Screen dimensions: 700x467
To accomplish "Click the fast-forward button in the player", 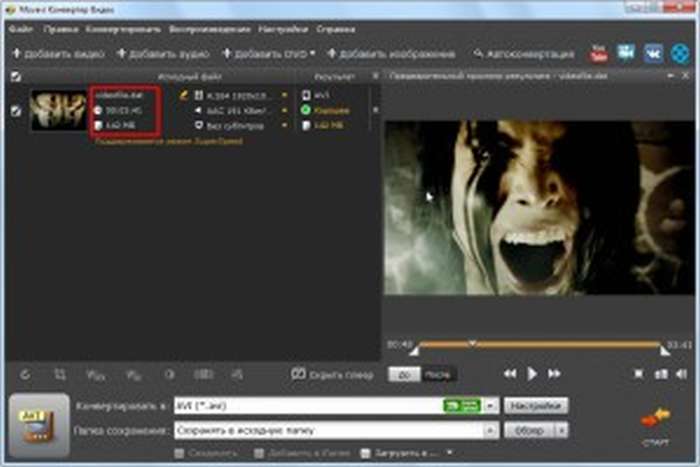I will point(554,374).
